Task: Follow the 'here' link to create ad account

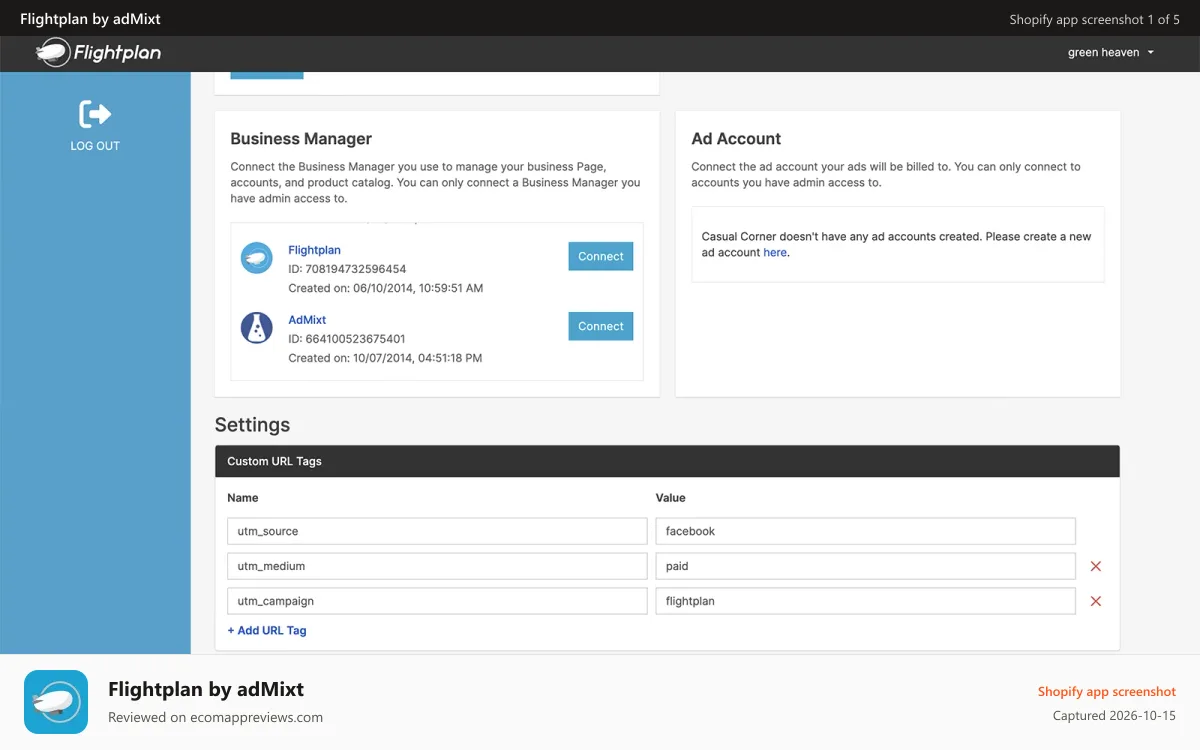Action: (775, 253)
